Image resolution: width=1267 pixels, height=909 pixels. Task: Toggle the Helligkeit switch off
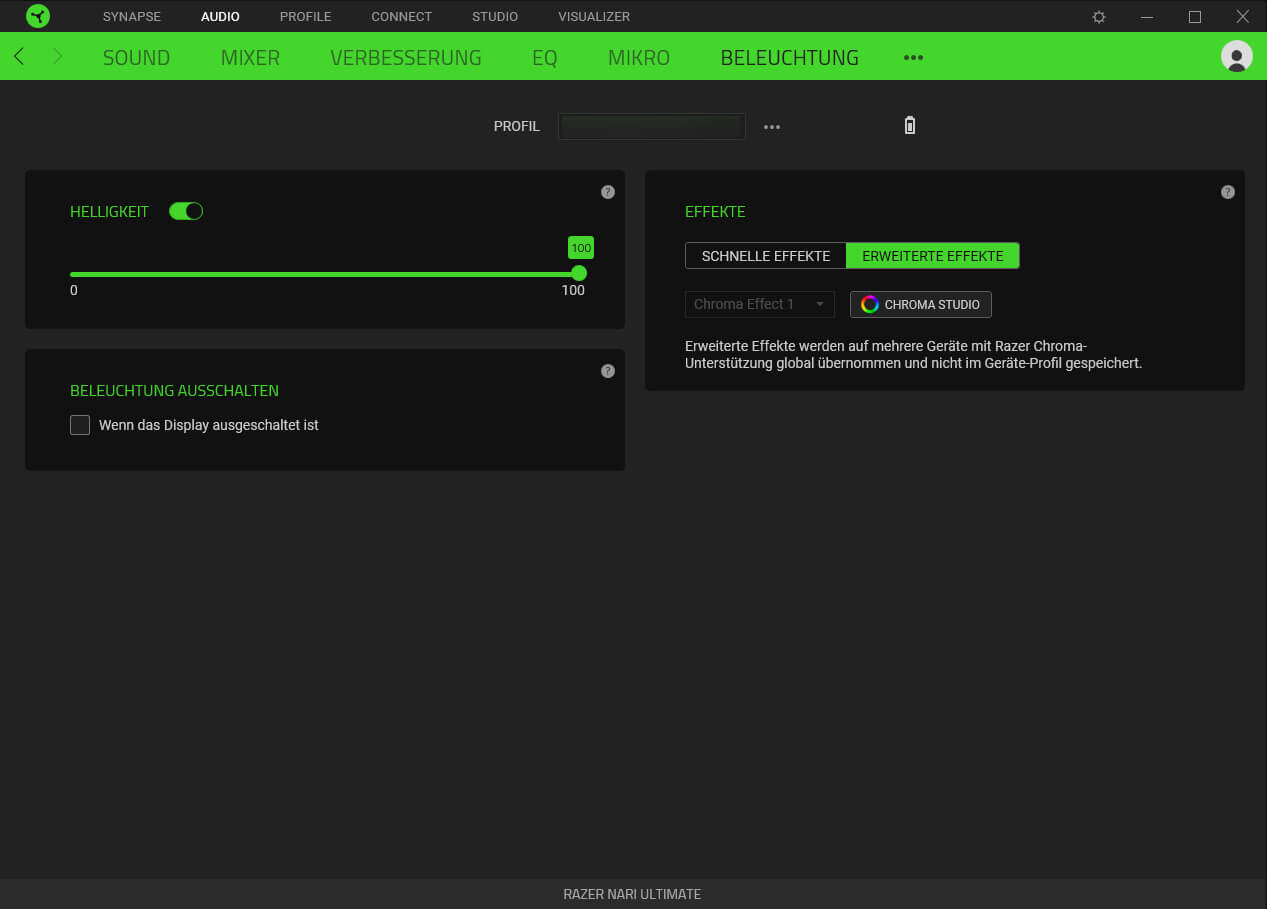[x=186, y=211]
